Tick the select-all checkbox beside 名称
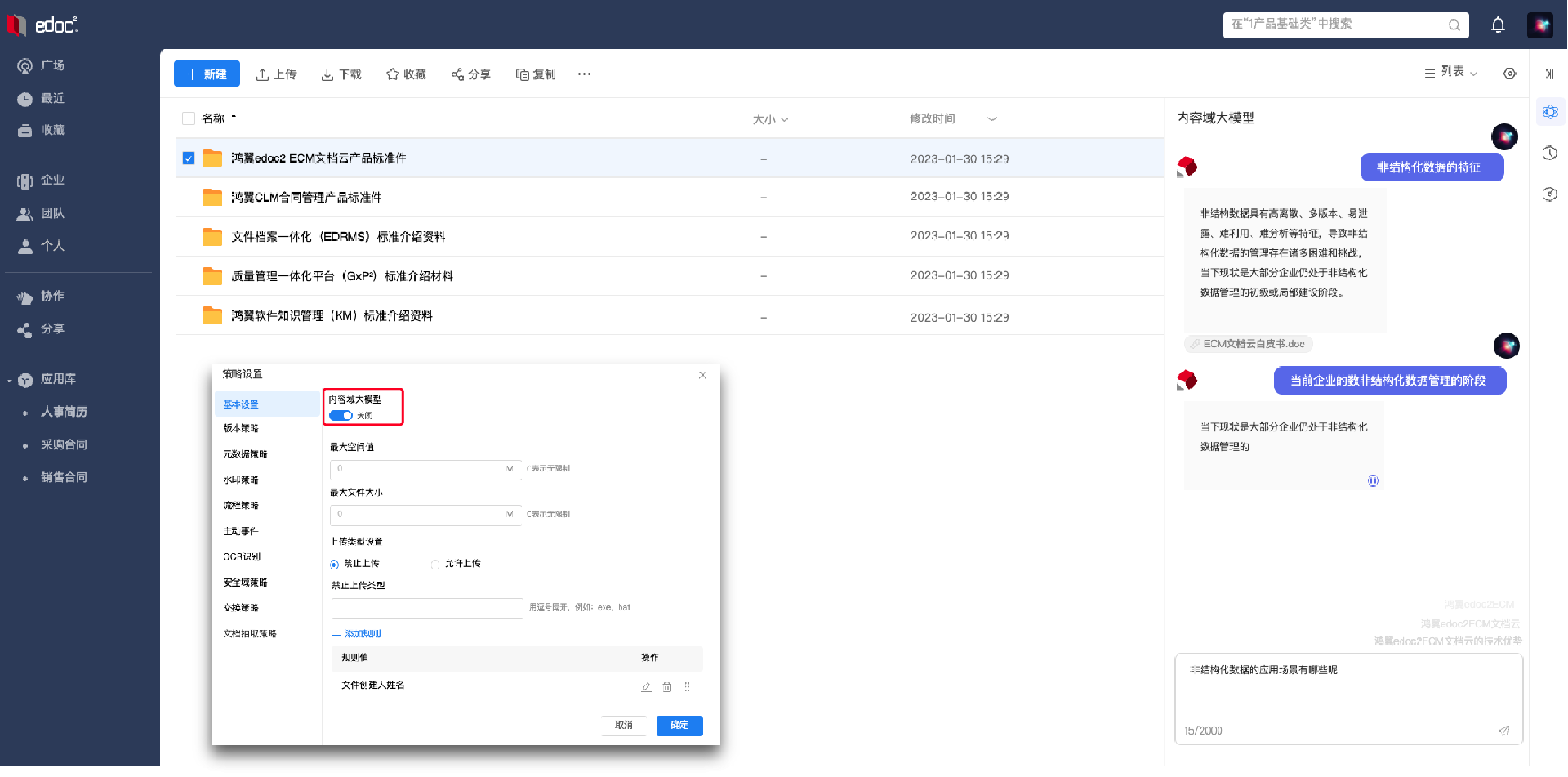This screenshot has height=777, width=1568. click(189, 118)
